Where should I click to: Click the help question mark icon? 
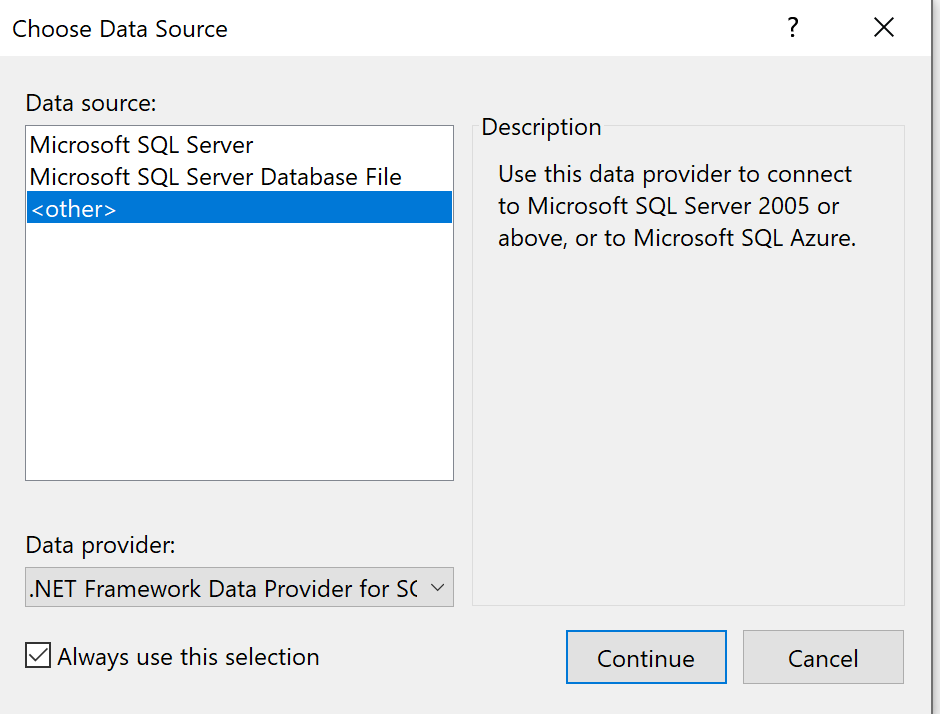pyautogui.click(x=793, y=28)
